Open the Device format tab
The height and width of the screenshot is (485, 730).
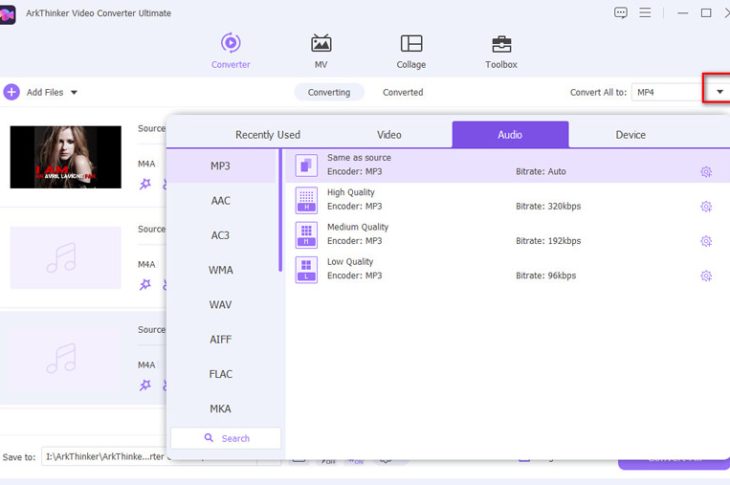[x=630, y=135]
